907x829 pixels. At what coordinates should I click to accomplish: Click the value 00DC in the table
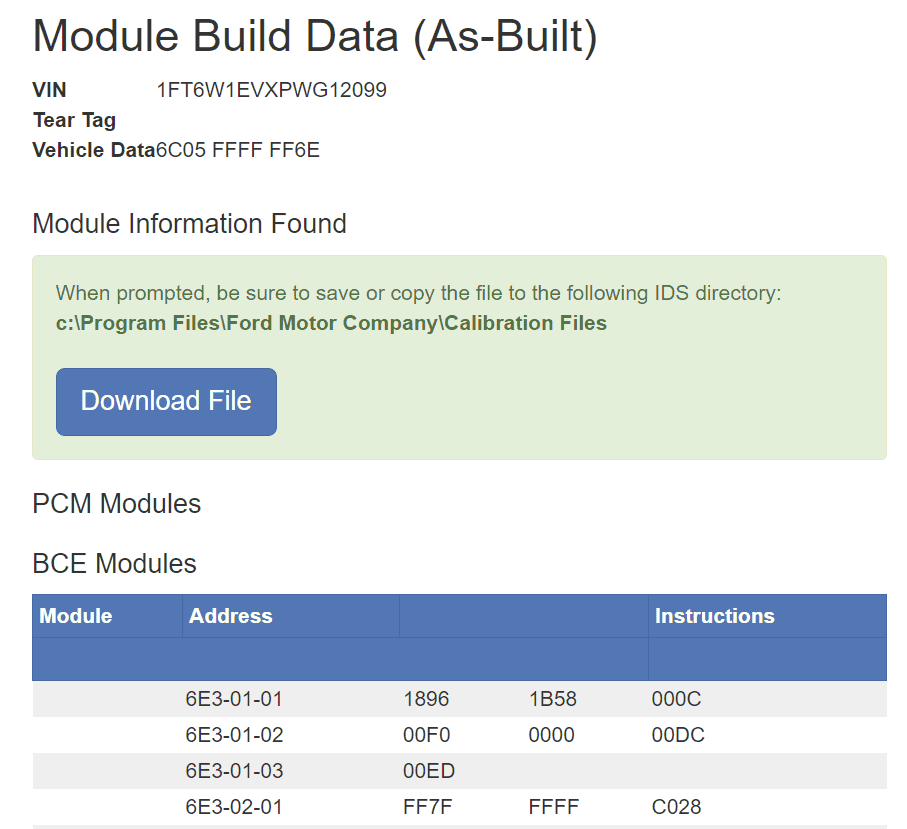(x=678, y=735)
